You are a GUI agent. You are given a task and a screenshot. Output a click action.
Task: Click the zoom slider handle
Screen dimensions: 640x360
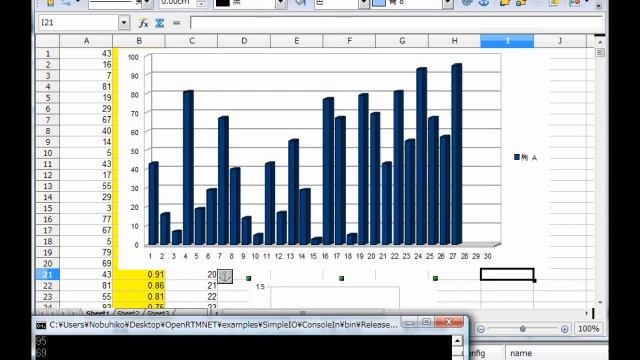click(522, 329)
